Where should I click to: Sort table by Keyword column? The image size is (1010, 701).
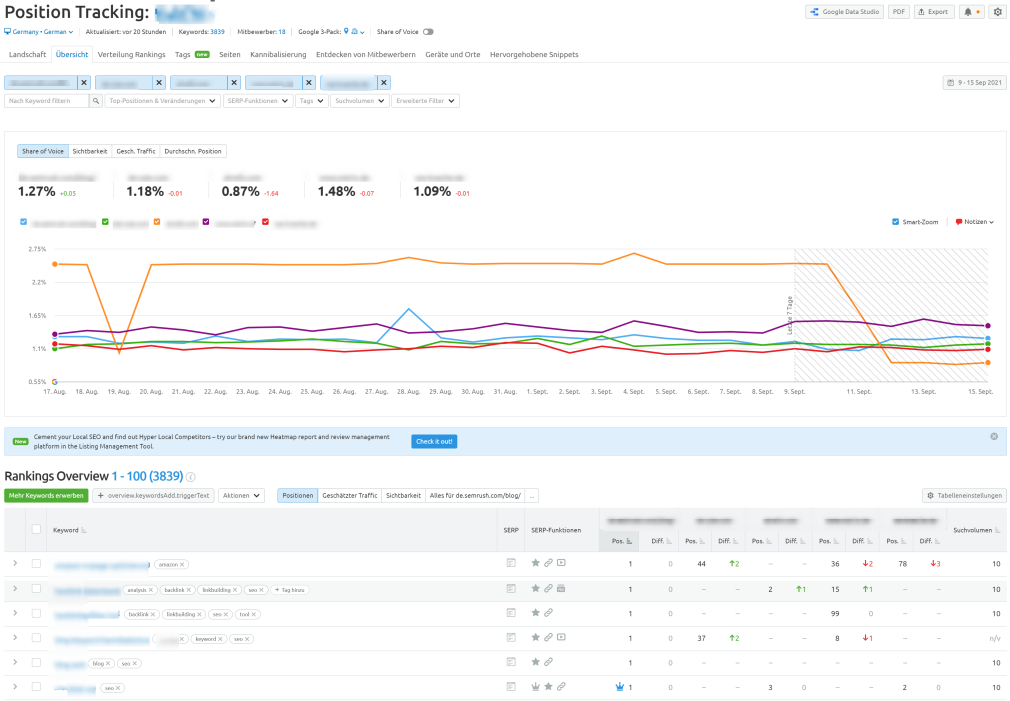69,530
